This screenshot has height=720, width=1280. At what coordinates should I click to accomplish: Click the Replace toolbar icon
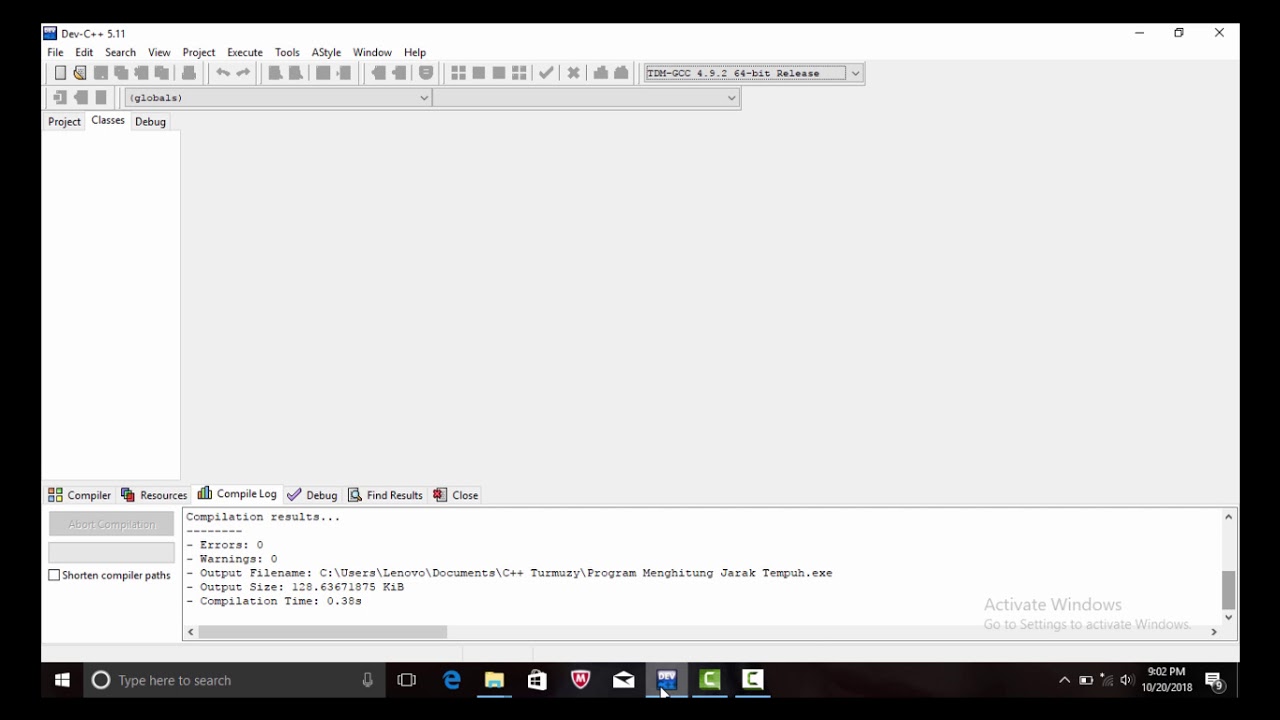coord(295,73)
